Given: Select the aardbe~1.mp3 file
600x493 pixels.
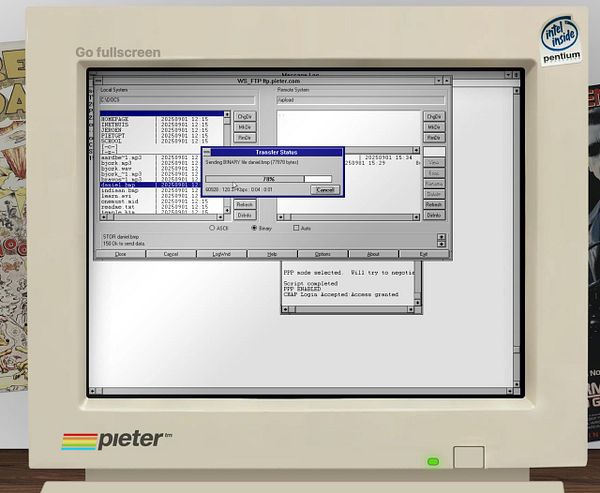Looking at the screenshot, I should [151, 158].
